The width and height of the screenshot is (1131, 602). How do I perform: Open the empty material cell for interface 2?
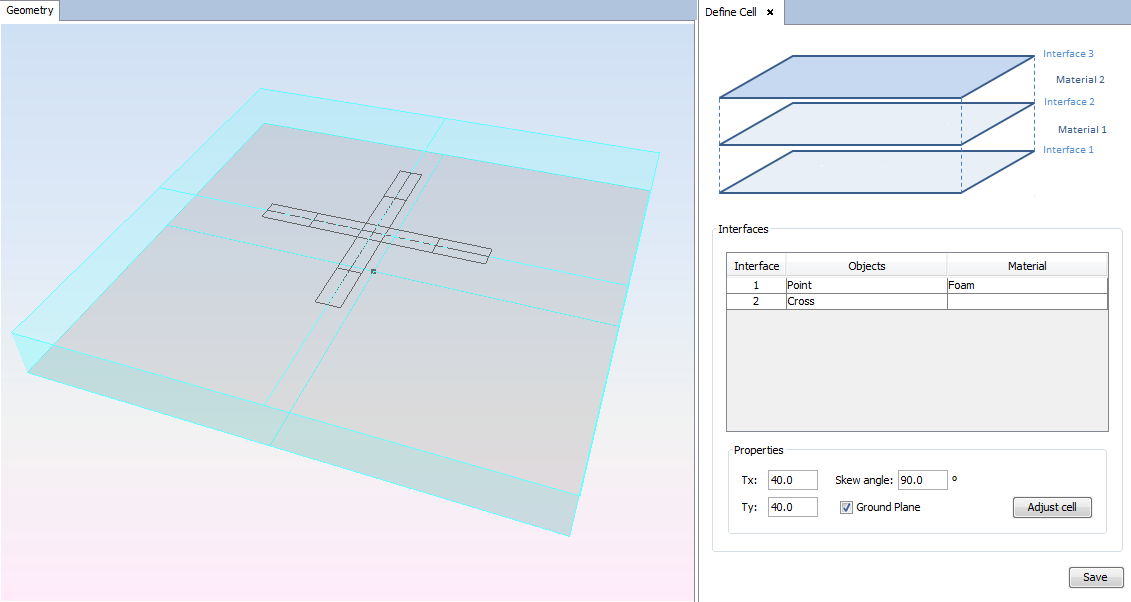pos(1026,301)
